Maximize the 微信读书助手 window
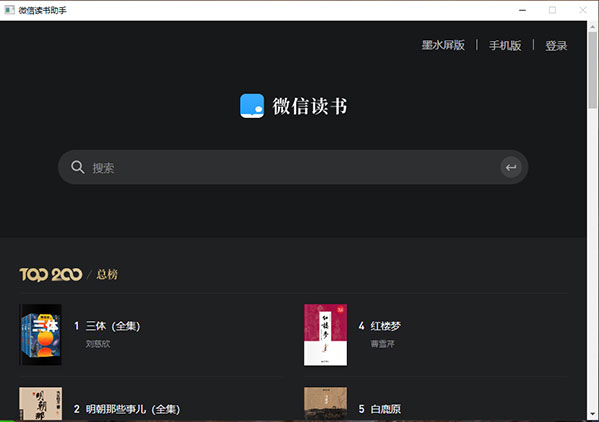Screen dimensions: 599x422 tap(552, 10)
